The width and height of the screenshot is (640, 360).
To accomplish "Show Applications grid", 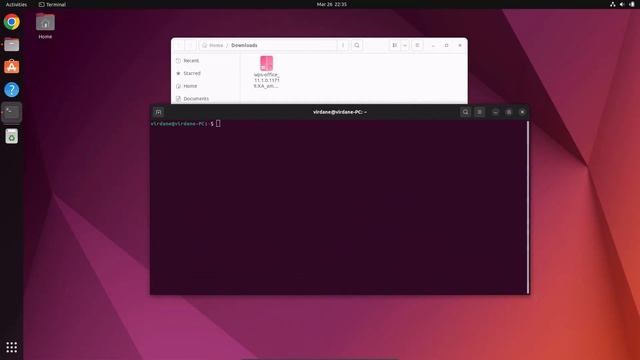I will click(x=11, y=347).
